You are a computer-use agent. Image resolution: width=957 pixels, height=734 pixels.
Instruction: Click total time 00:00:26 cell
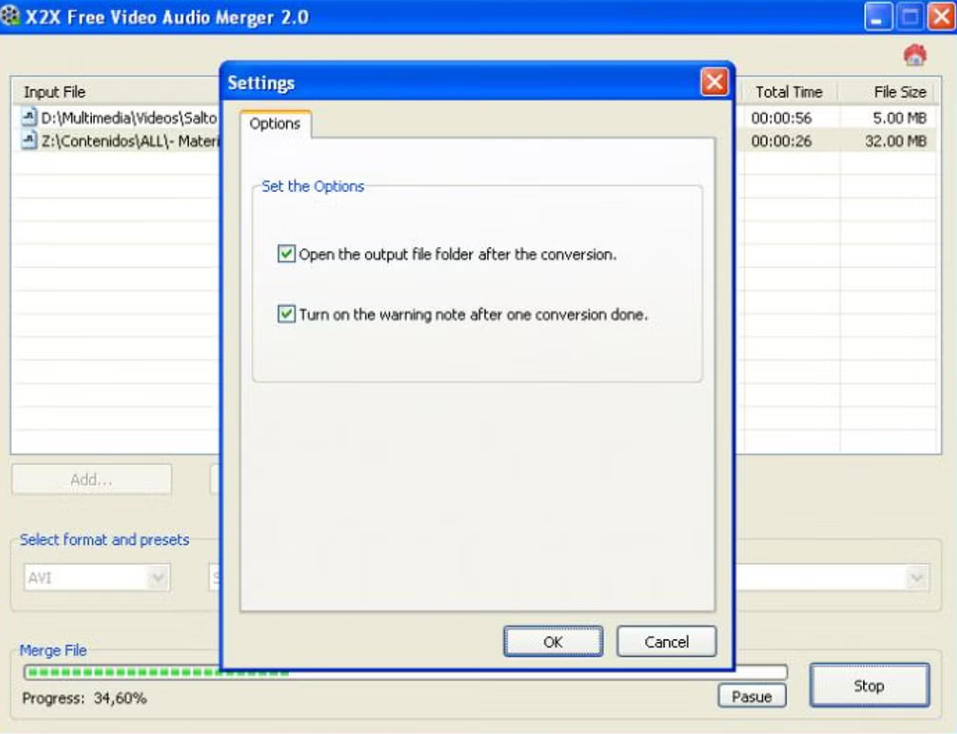[781, 142]
